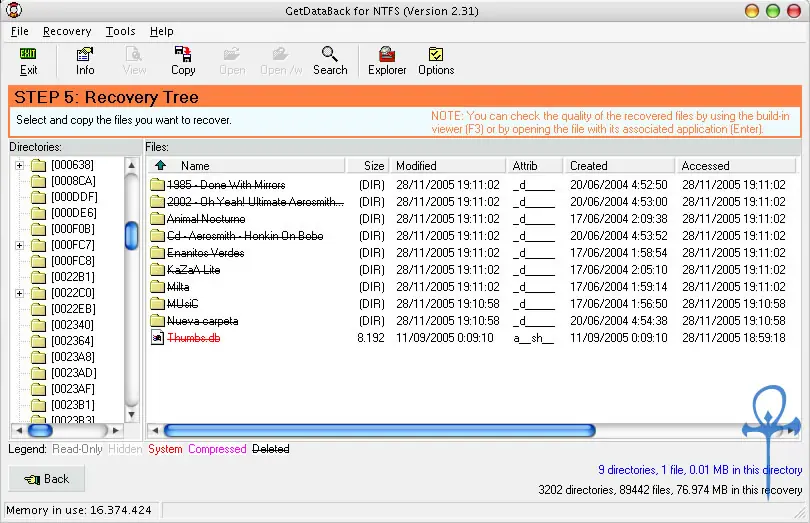Sort files by the Name column header

[x=247, y=166]
